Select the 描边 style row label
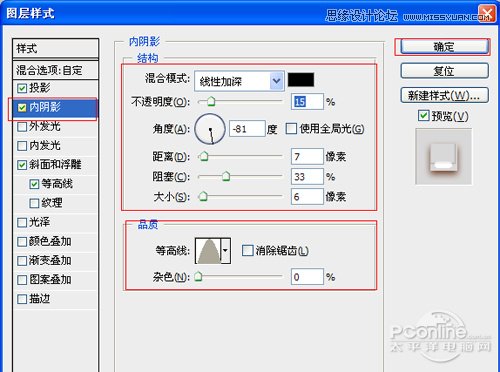The height and width of the screenshot is (372, 500). coord(40,299)
